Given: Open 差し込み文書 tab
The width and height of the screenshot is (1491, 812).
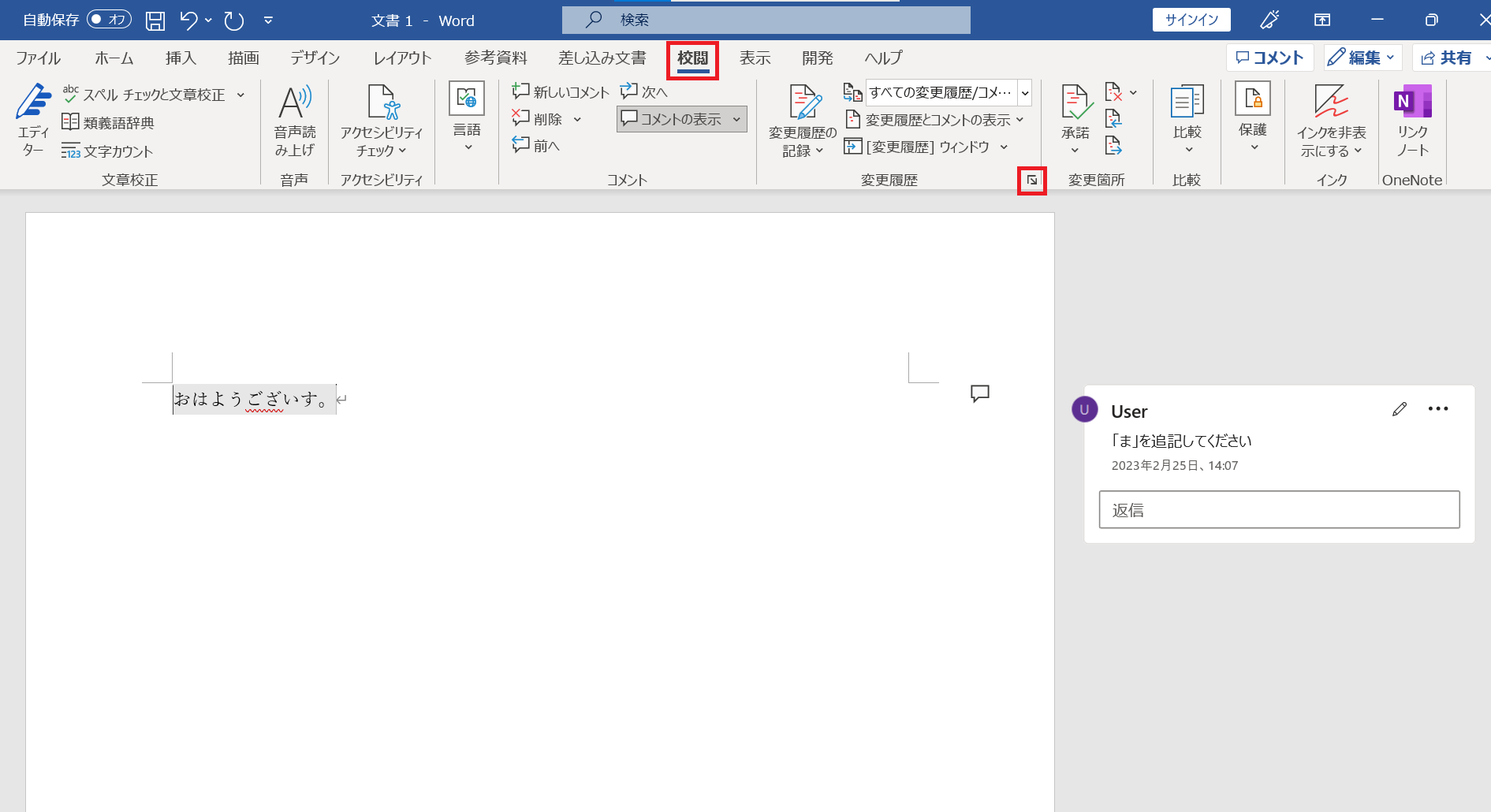Looking at the screenshot, I should point(602,58).
